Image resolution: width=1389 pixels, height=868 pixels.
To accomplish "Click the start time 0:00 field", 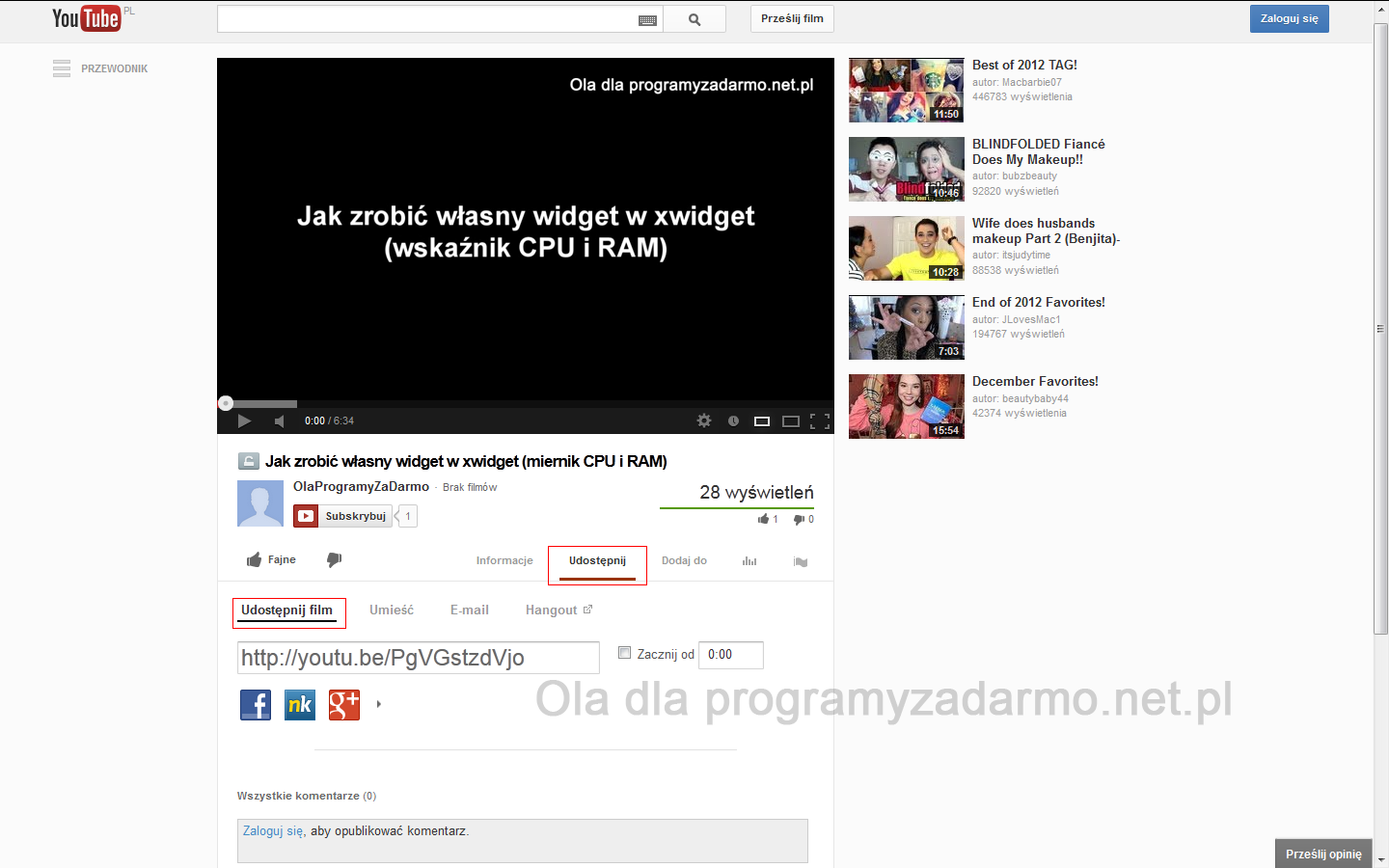I will pos(731,655).
